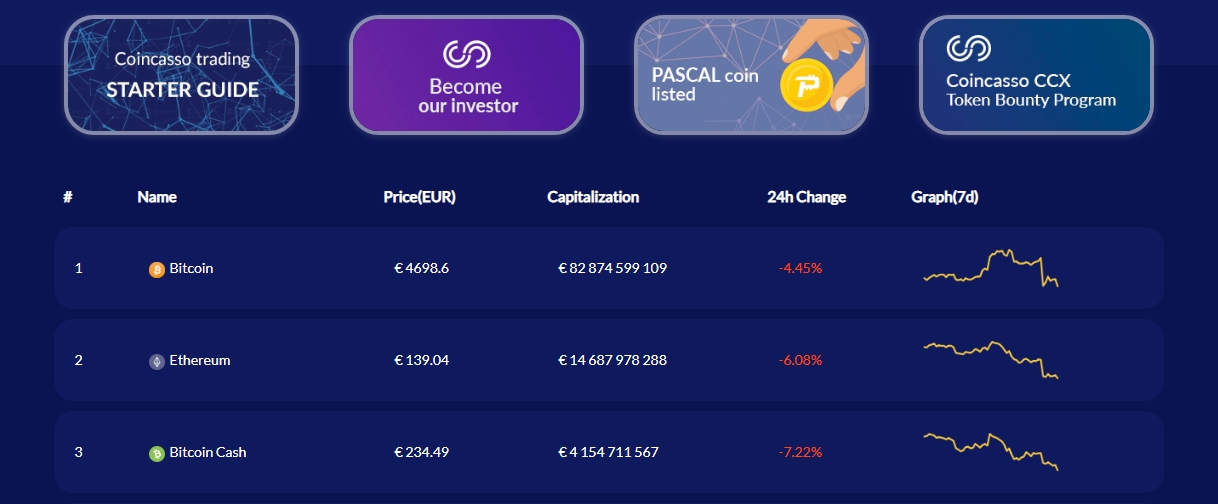Click the Ethereum coin icon
This screenshot has width=1218, height=504.
pyautogui.click(x=156, y=361)
